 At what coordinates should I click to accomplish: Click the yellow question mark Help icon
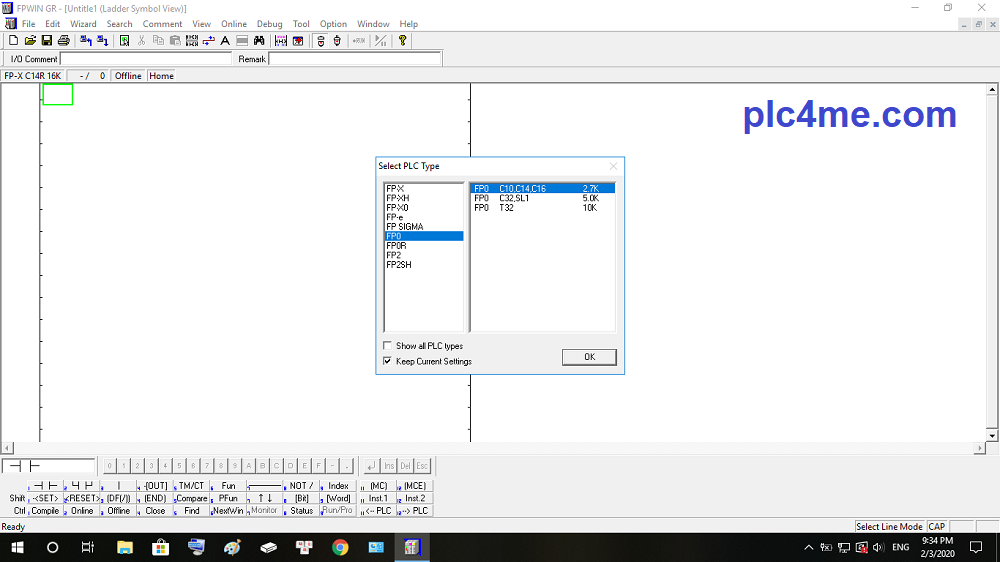tap(403, 41)
